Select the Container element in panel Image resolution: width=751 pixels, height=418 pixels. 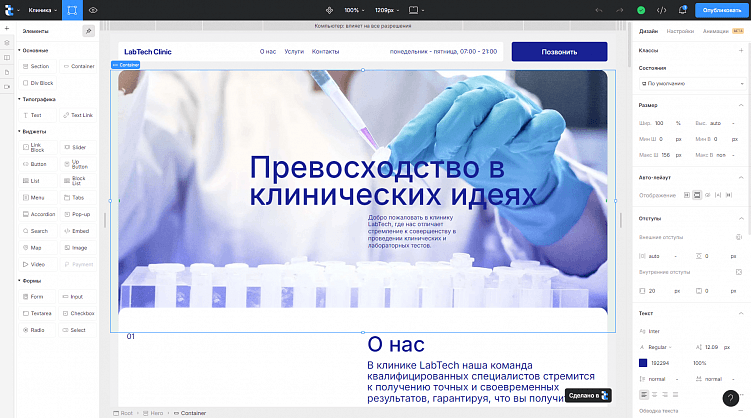coord(79,66)
